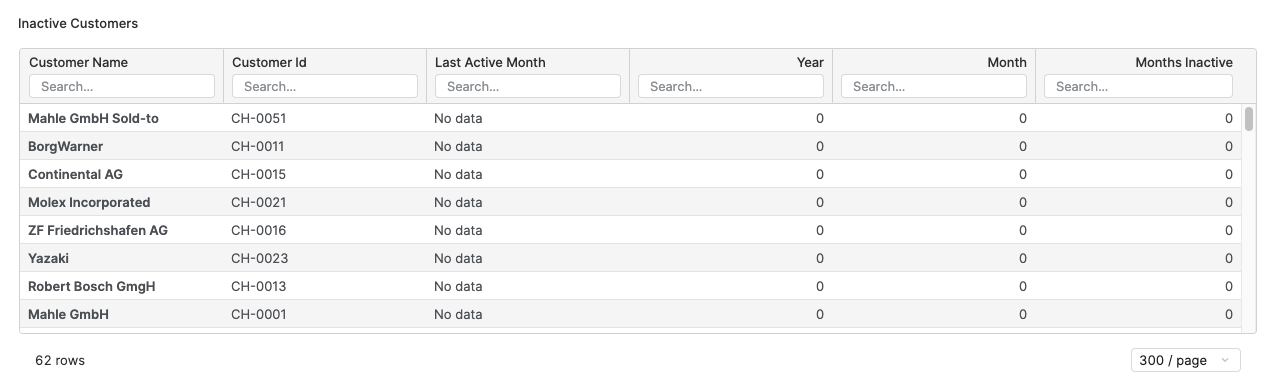
Task: Click the 62 rows count label
Action: (60, 360)
